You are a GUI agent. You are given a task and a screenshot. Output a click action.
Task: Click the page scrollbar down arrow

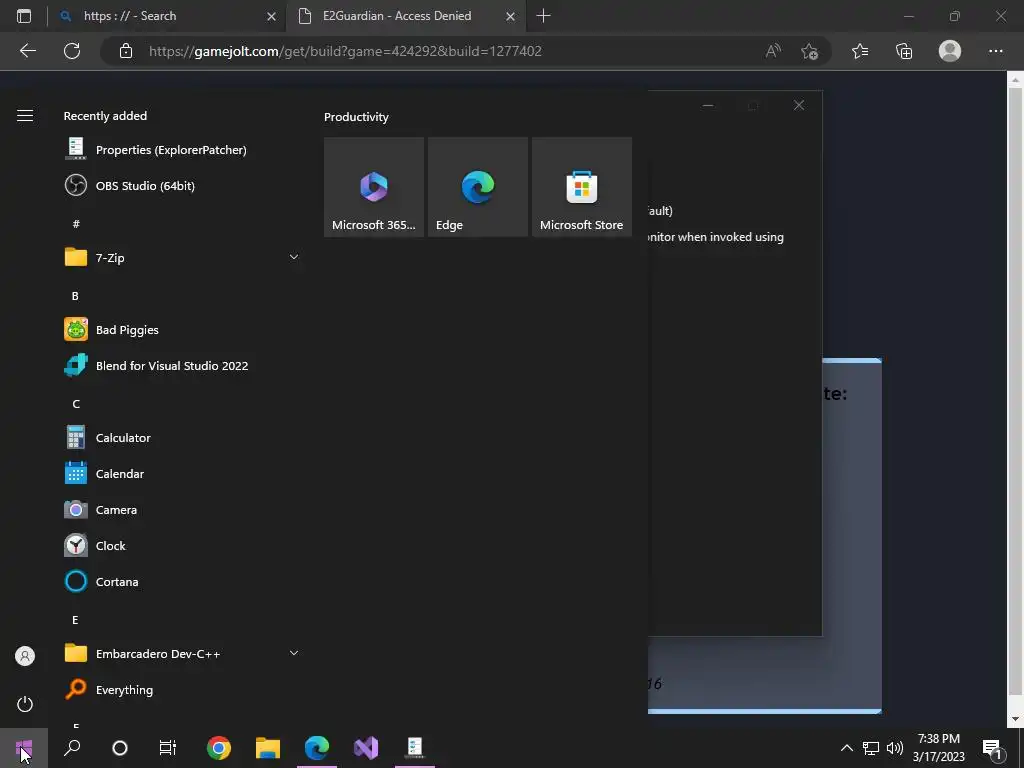(1015, 719)
